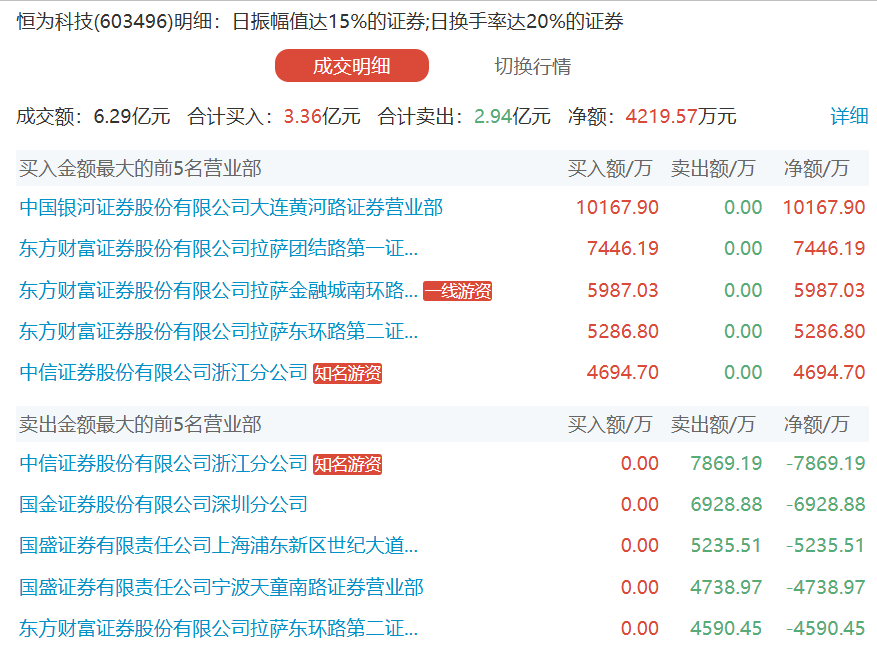Click the 知名游资 tag in the buy list
The height and width of the screenshot is (651, 877).
(347, 373)
